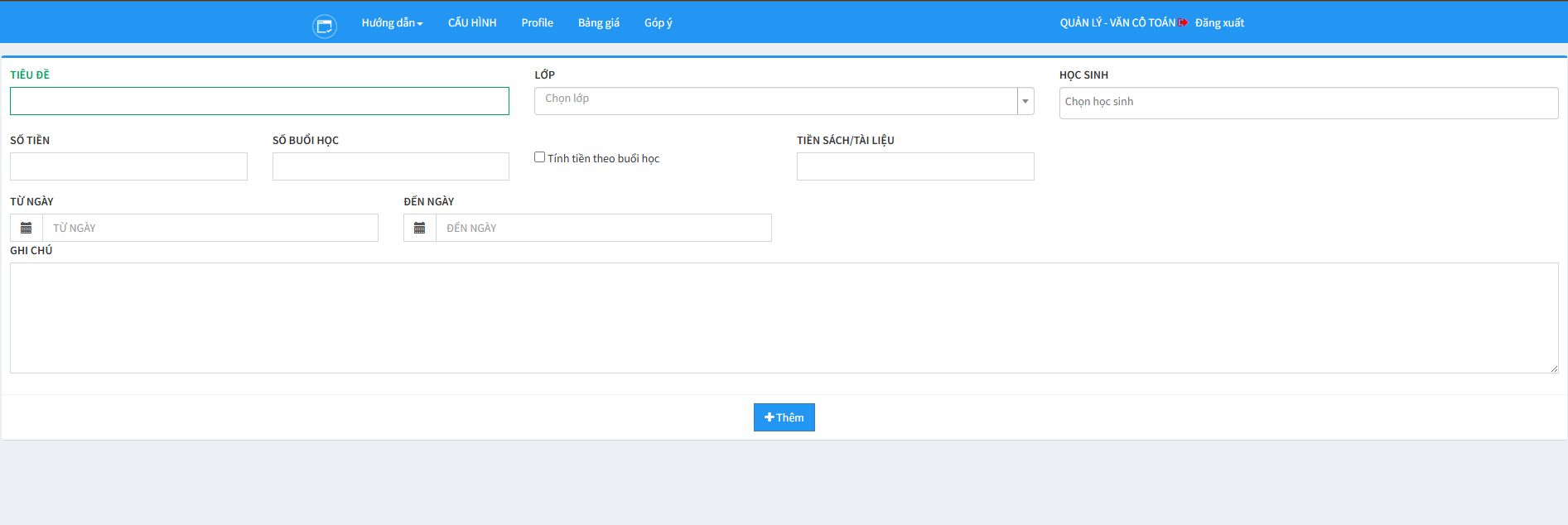Open the Bảng giá page
The height and width of the screenshot is (525, 1568).
[598, 22]
